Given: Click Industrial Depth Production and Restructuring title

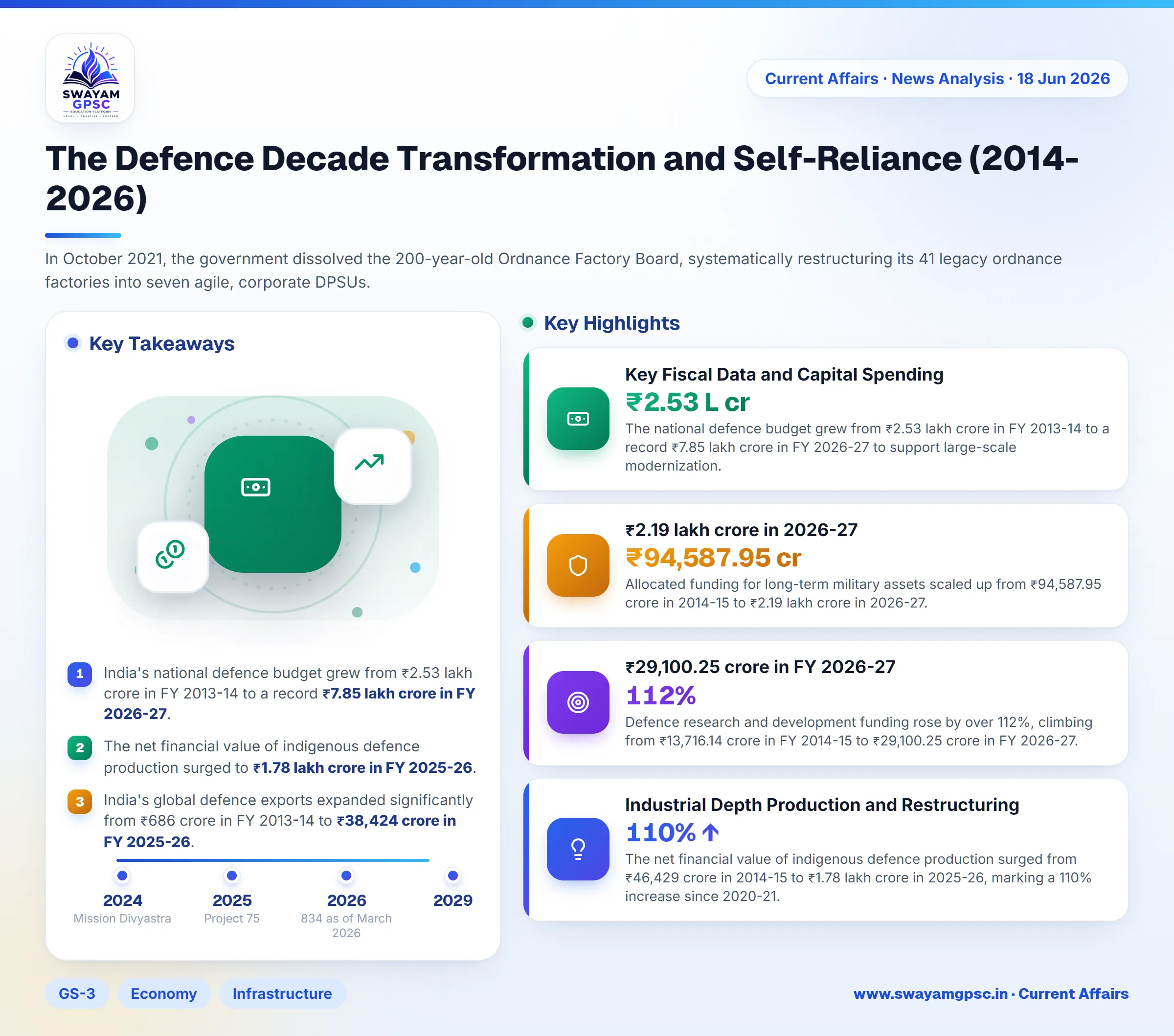Looking at the screenshot, I should (822, 805).
